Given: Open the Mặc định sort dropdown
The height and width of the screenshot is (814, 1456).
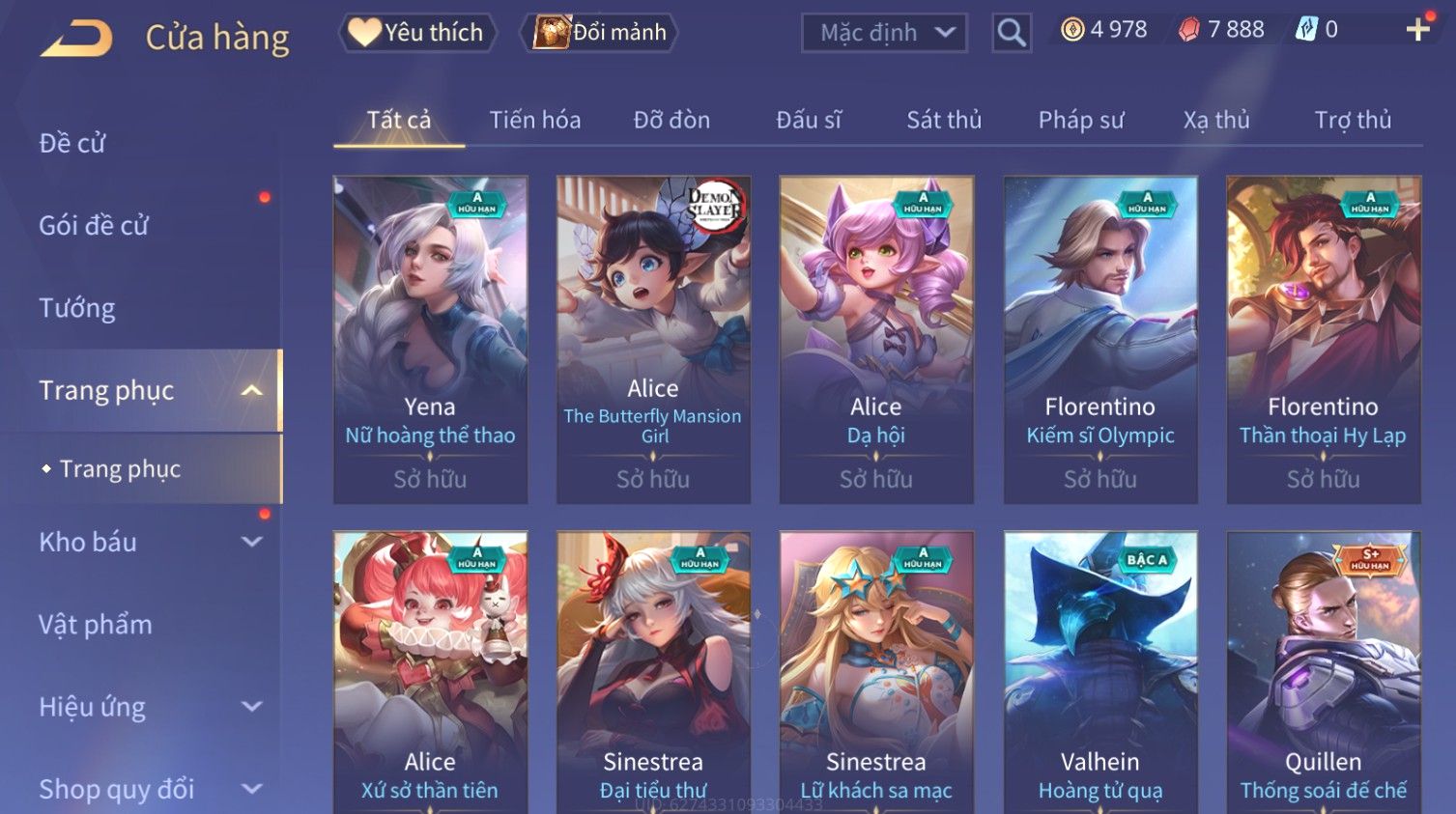Looking at the screenshot, I should (884, 33).
